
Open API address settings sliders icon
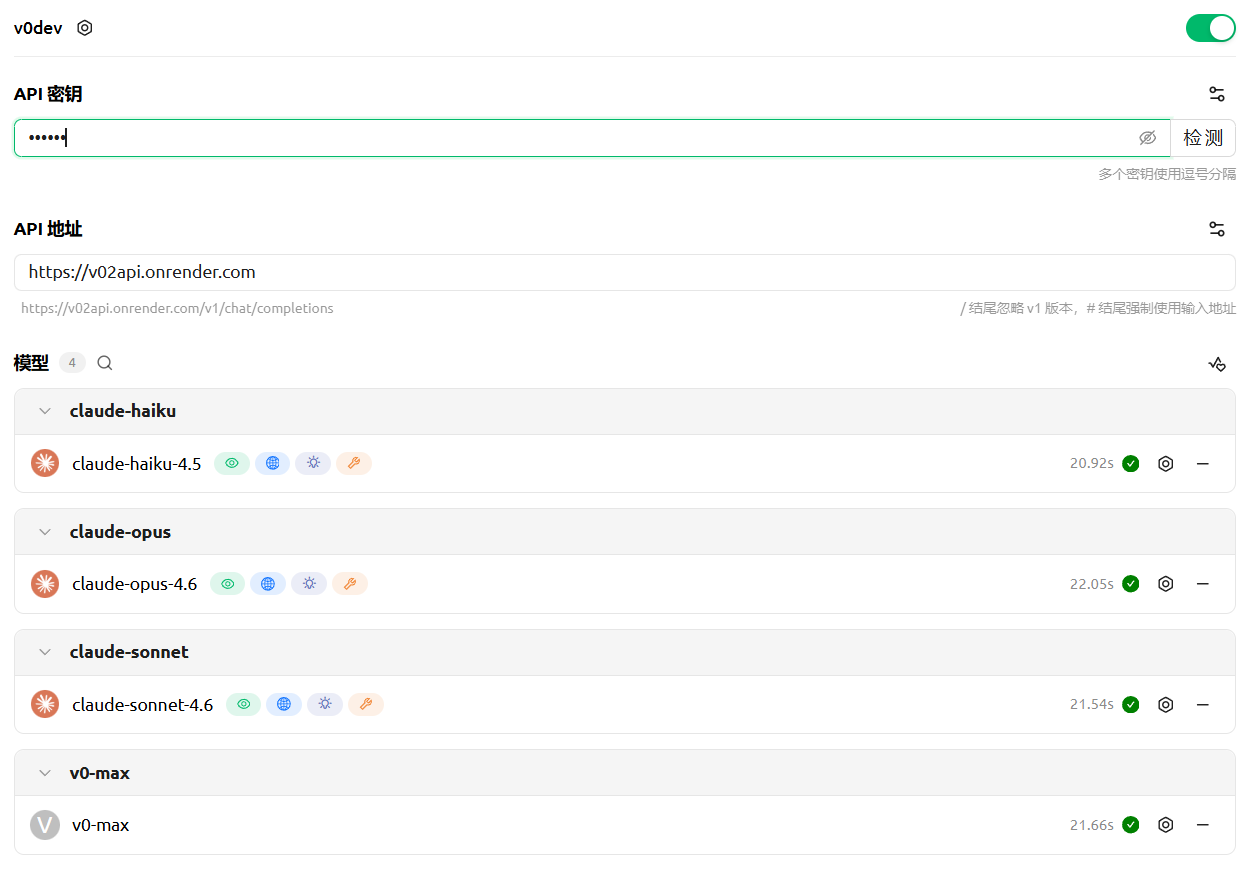1217,229
